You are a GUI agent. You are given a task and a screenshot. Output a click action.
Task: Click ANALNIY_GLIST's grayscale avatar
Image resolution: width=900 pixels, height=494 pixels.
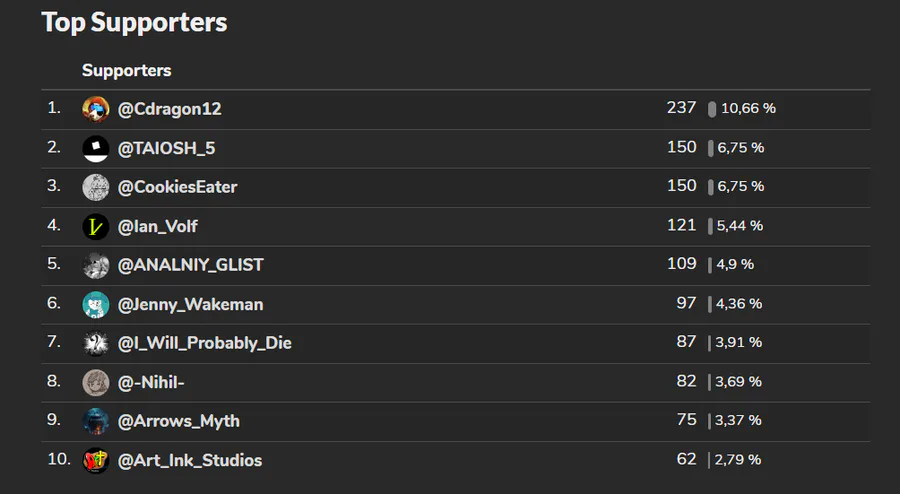tap(95, 265)
